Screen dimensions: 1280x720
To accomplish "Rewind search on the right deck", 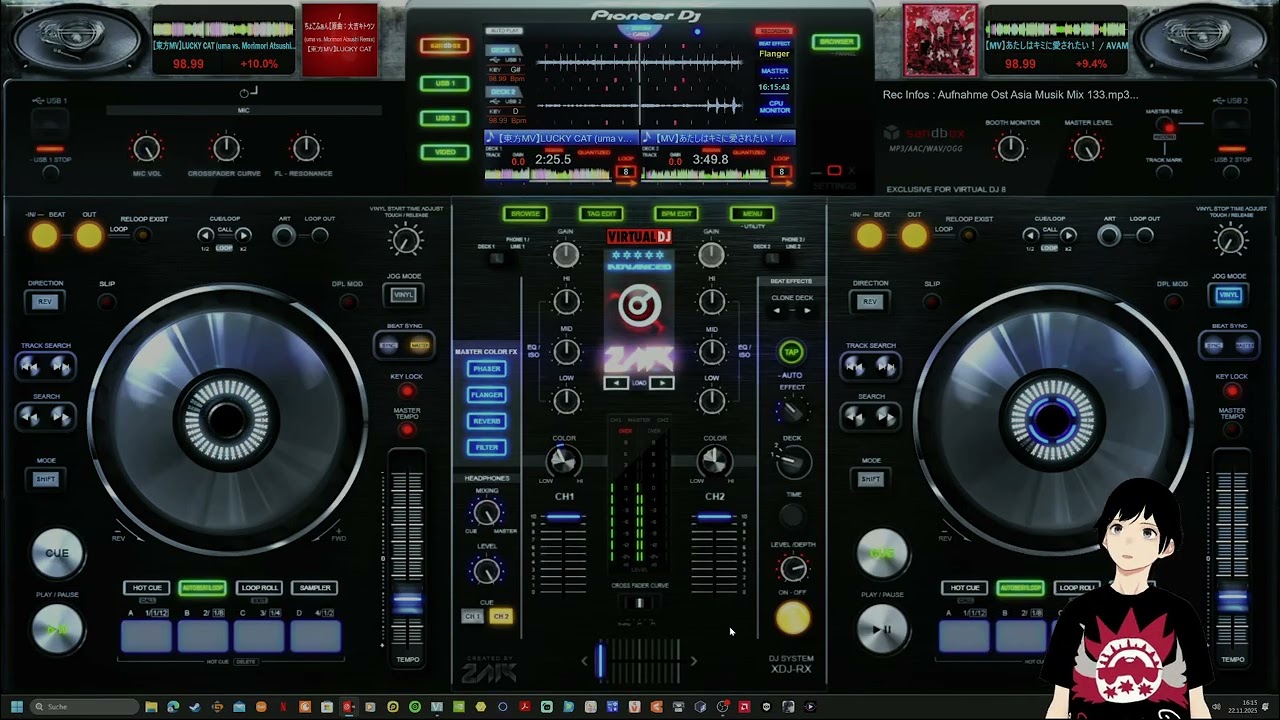I will coord(855,415).
